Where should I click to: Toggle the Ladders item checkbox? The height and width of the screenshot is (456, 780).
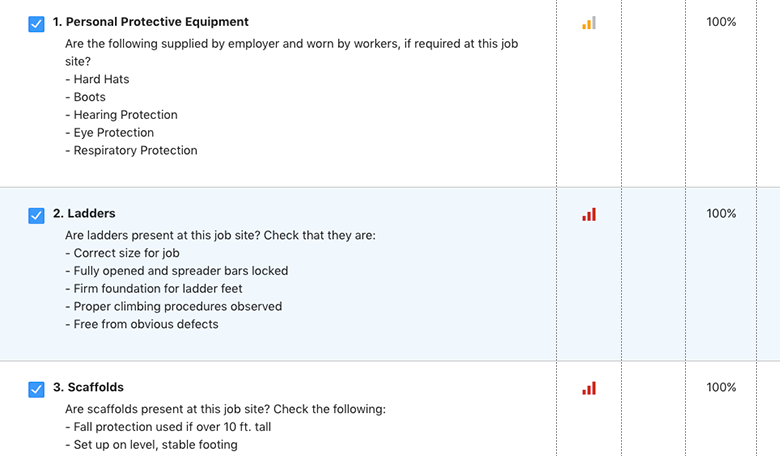pyautogui.click(x=37, y=215)
